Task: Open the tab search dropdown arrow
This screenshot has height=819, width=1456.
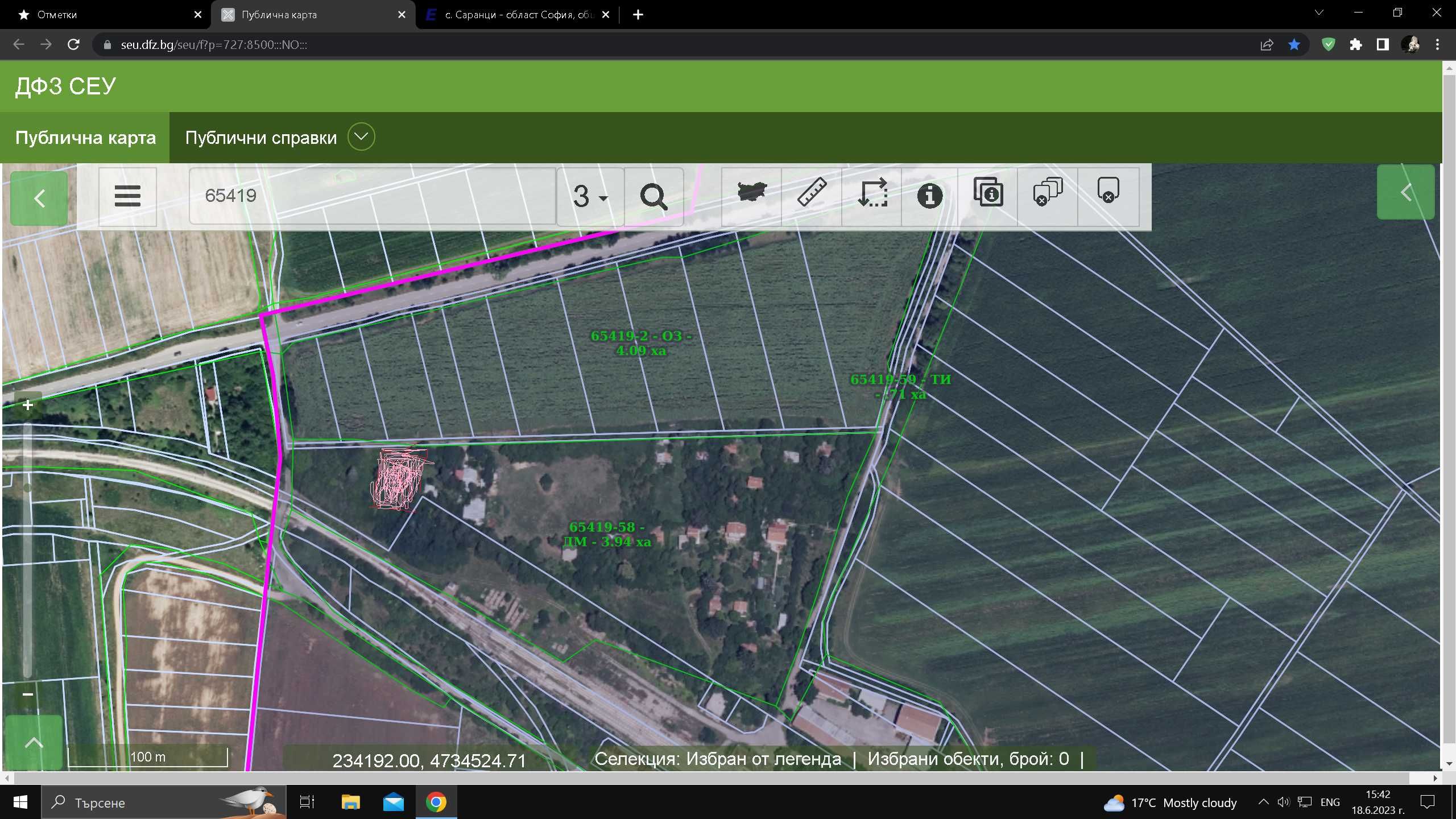Action: click(x=1319, y=13)
